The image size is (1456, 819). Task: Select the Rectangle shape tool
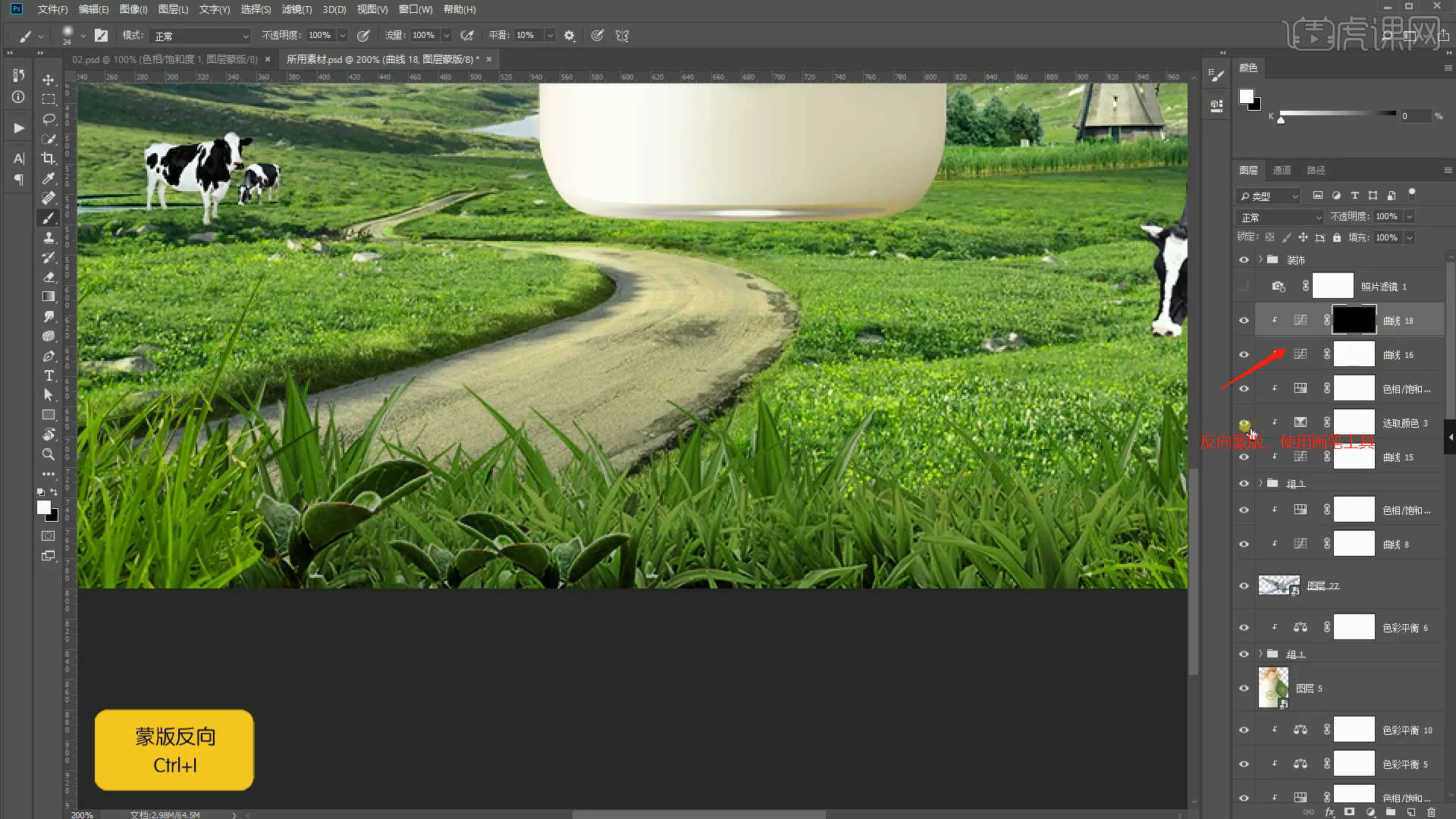(49, 415)
